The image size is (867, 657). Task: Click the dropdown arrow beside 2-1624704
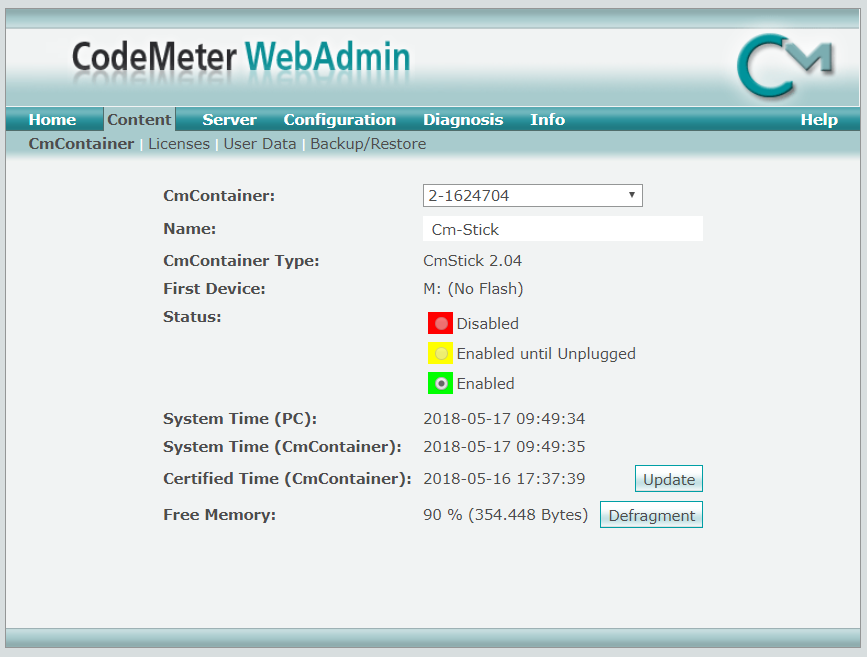pyautogui.click(x=632, y=196)
